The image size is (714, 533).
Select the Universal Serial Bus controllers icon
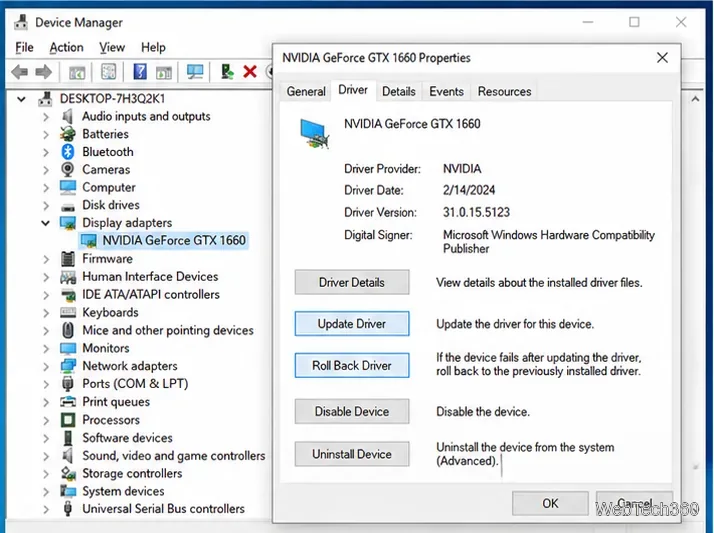coord(68,508)
